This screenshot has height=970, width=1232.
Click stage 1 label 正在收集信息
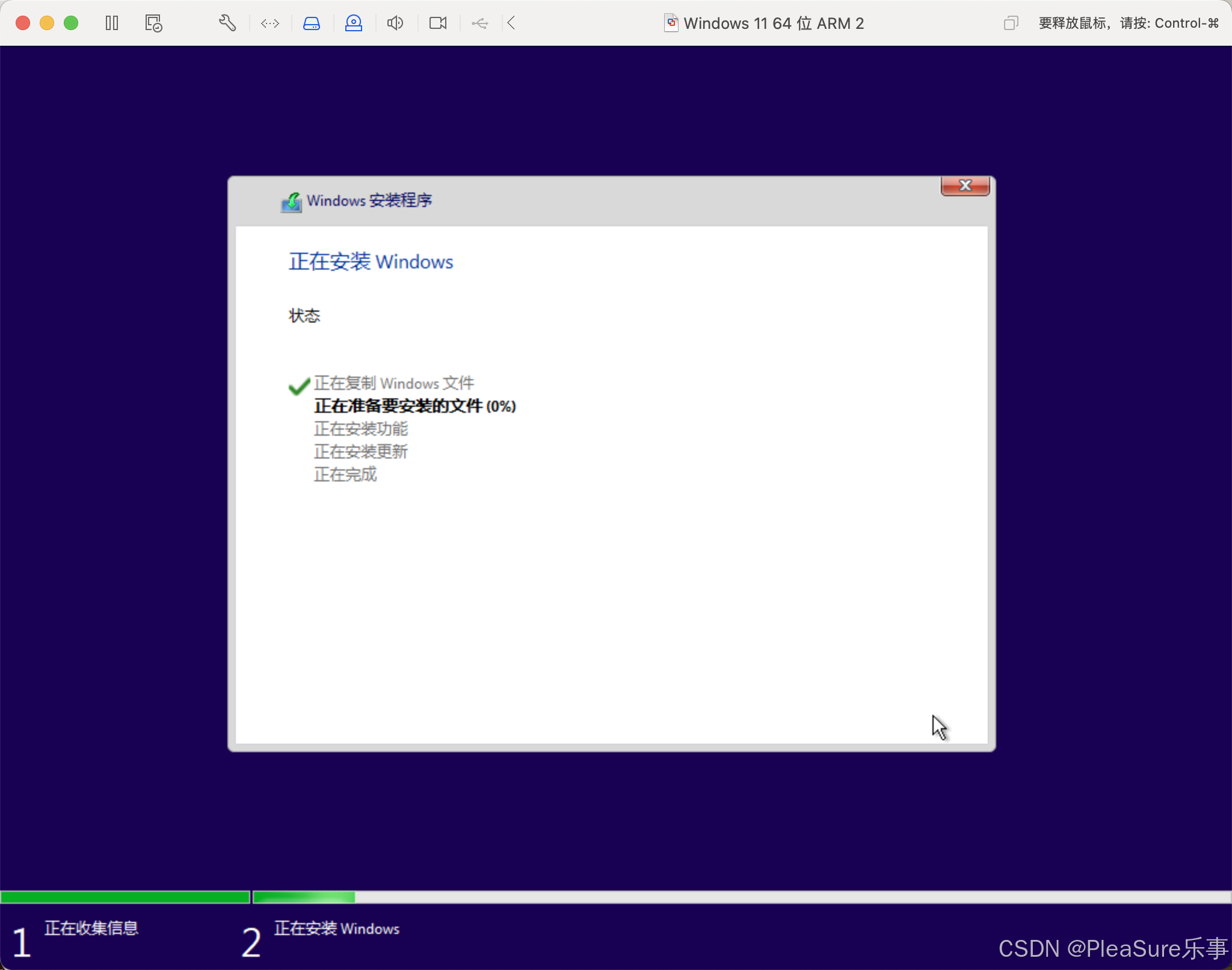(91, 928)
